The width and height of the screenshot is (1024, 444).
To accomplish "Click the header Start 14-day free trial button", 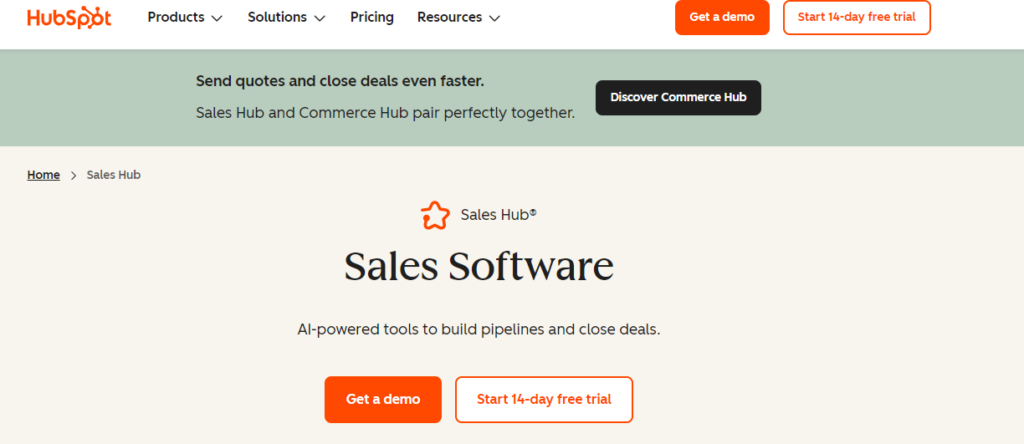I will coord(857,18).
